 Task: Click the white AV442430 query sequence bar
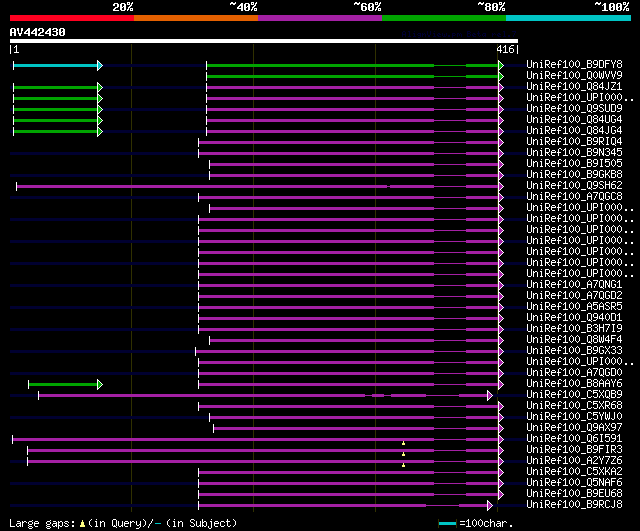tap(264, 41)
